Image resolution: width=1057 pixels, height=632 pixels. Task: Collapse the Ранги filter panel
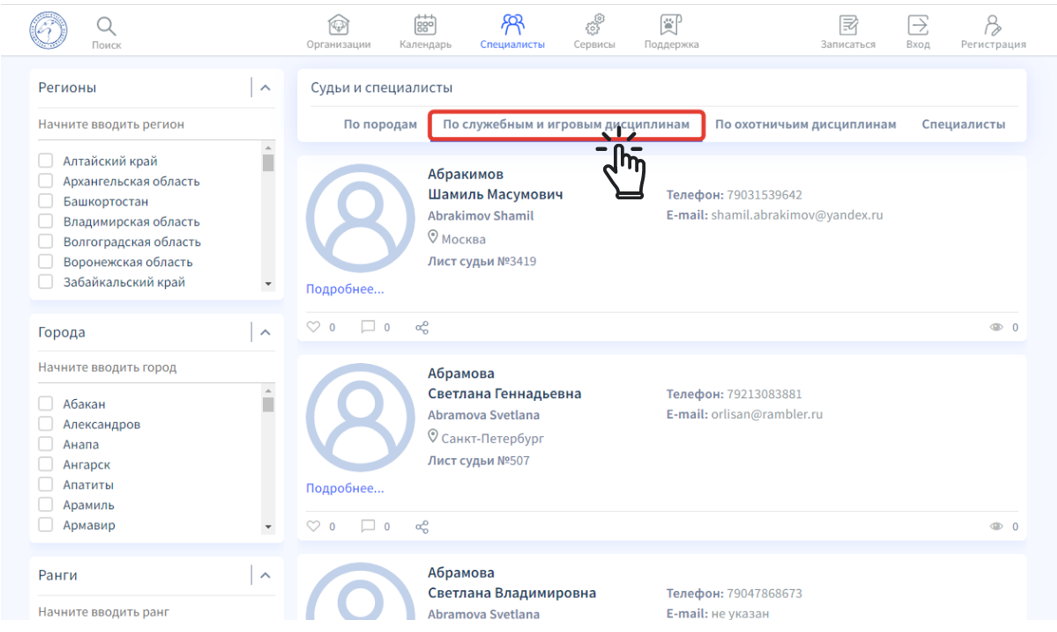tap(265, 575)
